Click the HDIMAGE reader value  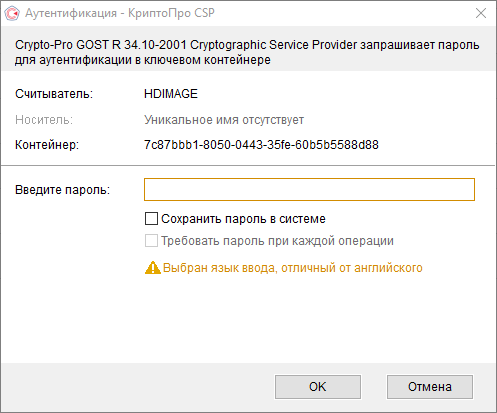(171, 94)
